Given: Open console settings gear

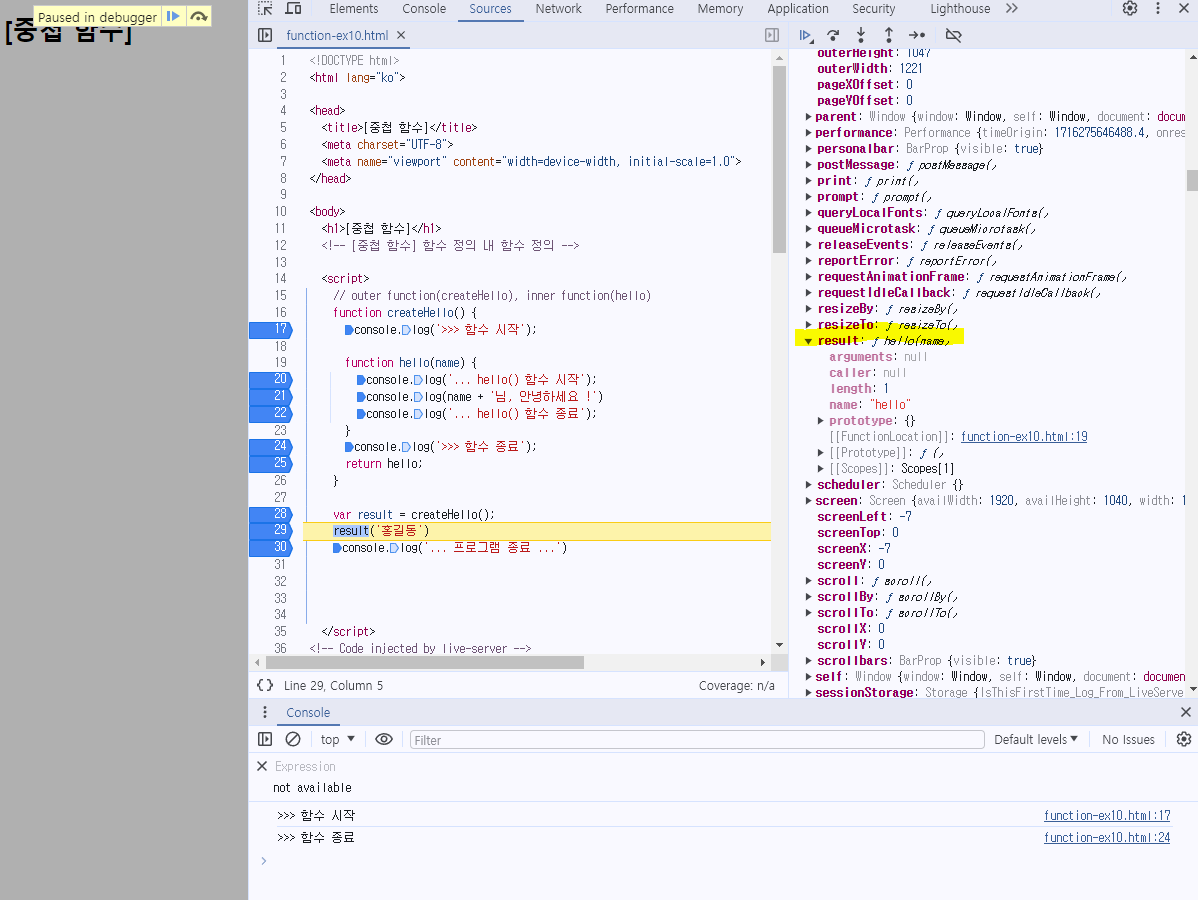Looking at the screenshot, I should [1183, 740].
